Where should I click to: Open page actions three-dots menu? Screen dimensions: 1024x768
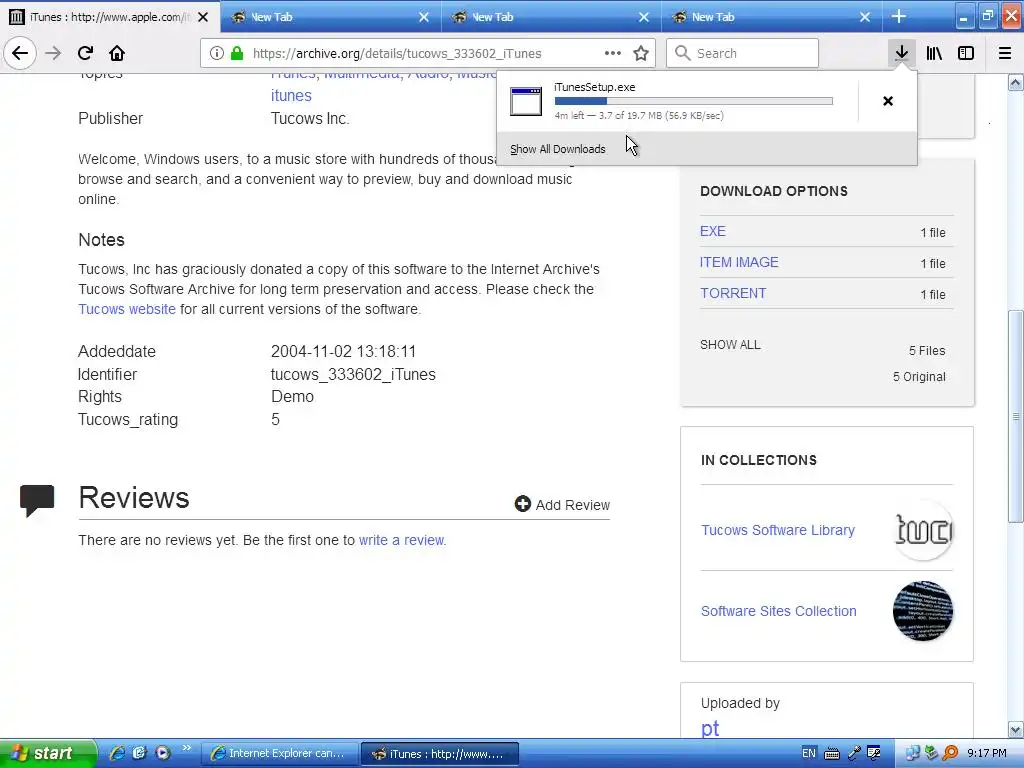pos(613,54)
